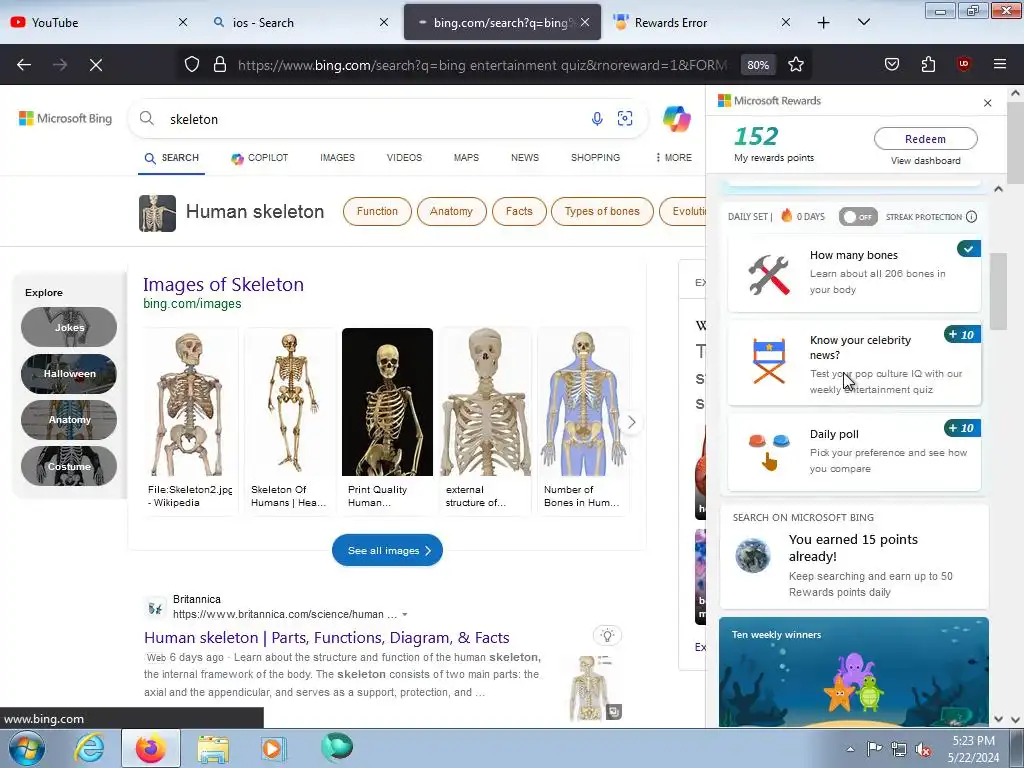The width and height of the screenshot is (1024, 768).
Task: Open the IMAGES search tab
Action: coord(338,157)
